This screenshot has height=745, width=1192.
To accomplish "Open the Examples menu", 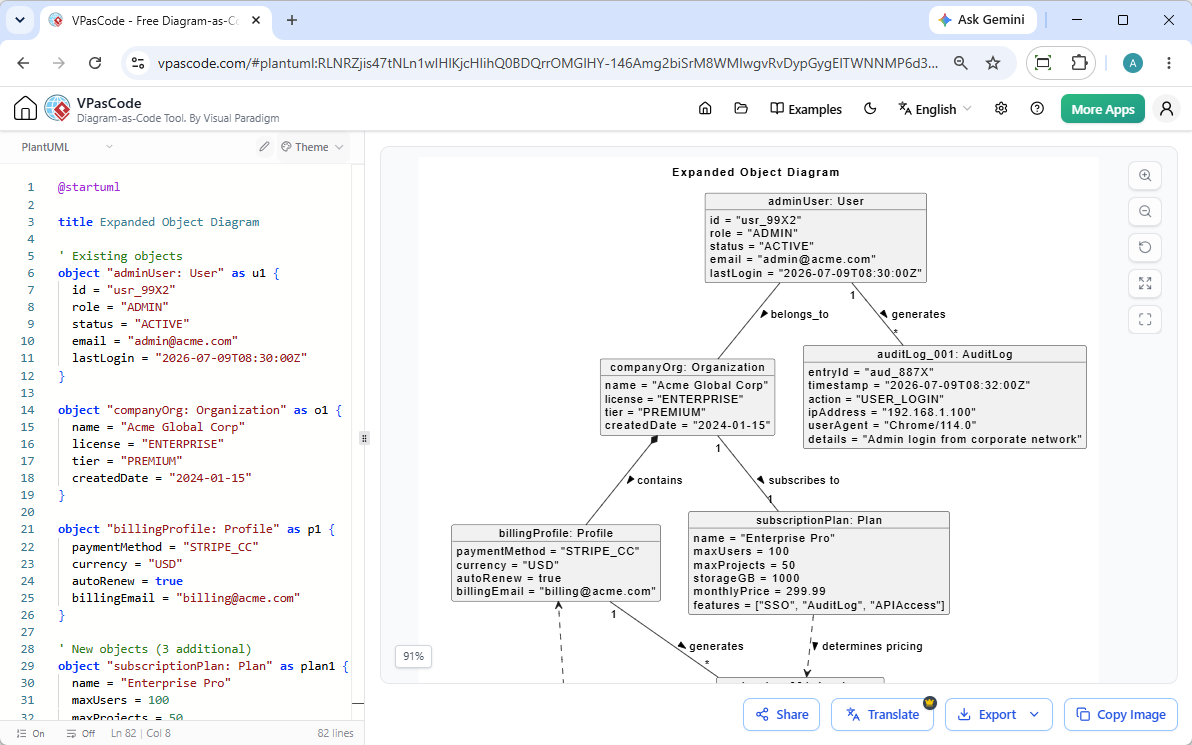I will click(x=806, y=109).
